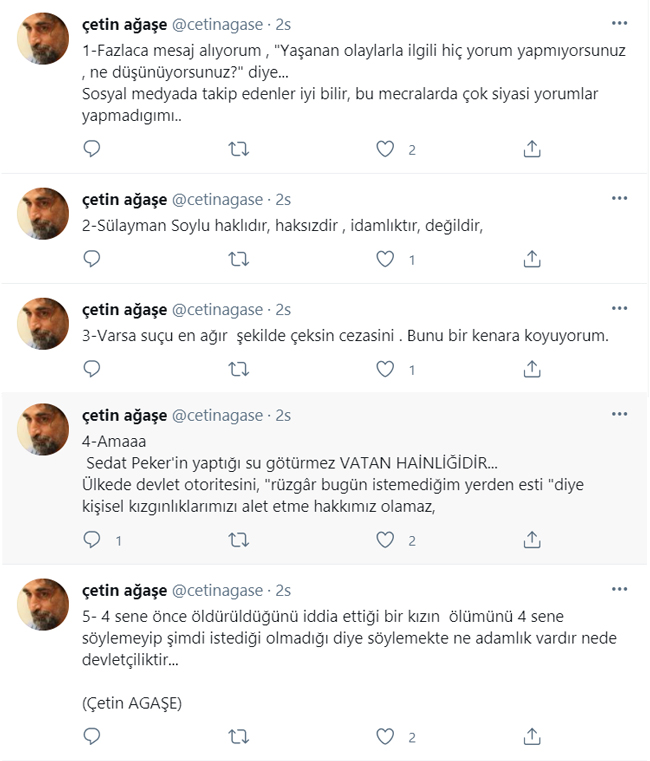Retweet the fifth tweet signed Çetin AGAŞE
Screen dimensions: 650x761
coord(239,737)
